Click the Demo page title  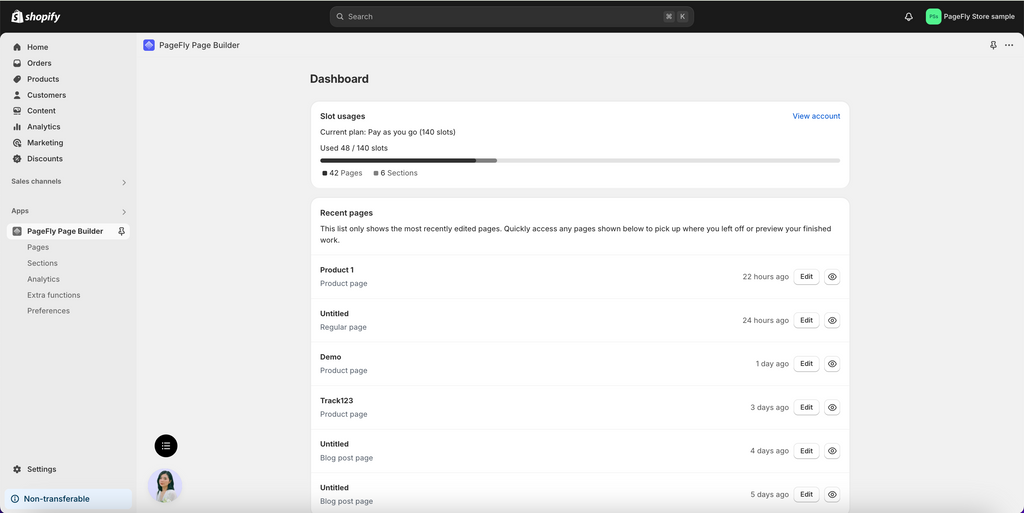(x=330, y=357)
